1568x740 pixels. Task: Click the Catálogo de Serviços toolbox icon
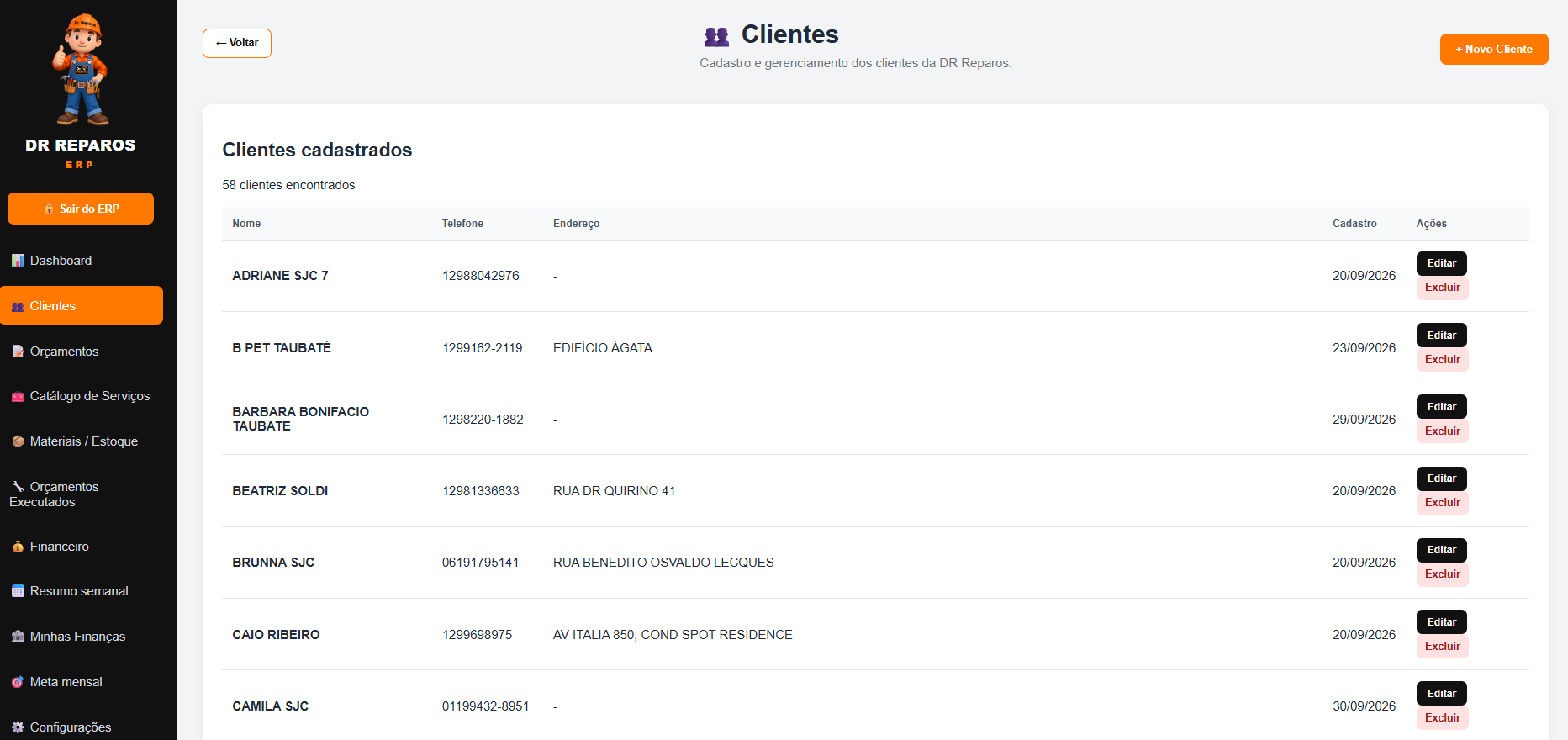coord(18,396)
